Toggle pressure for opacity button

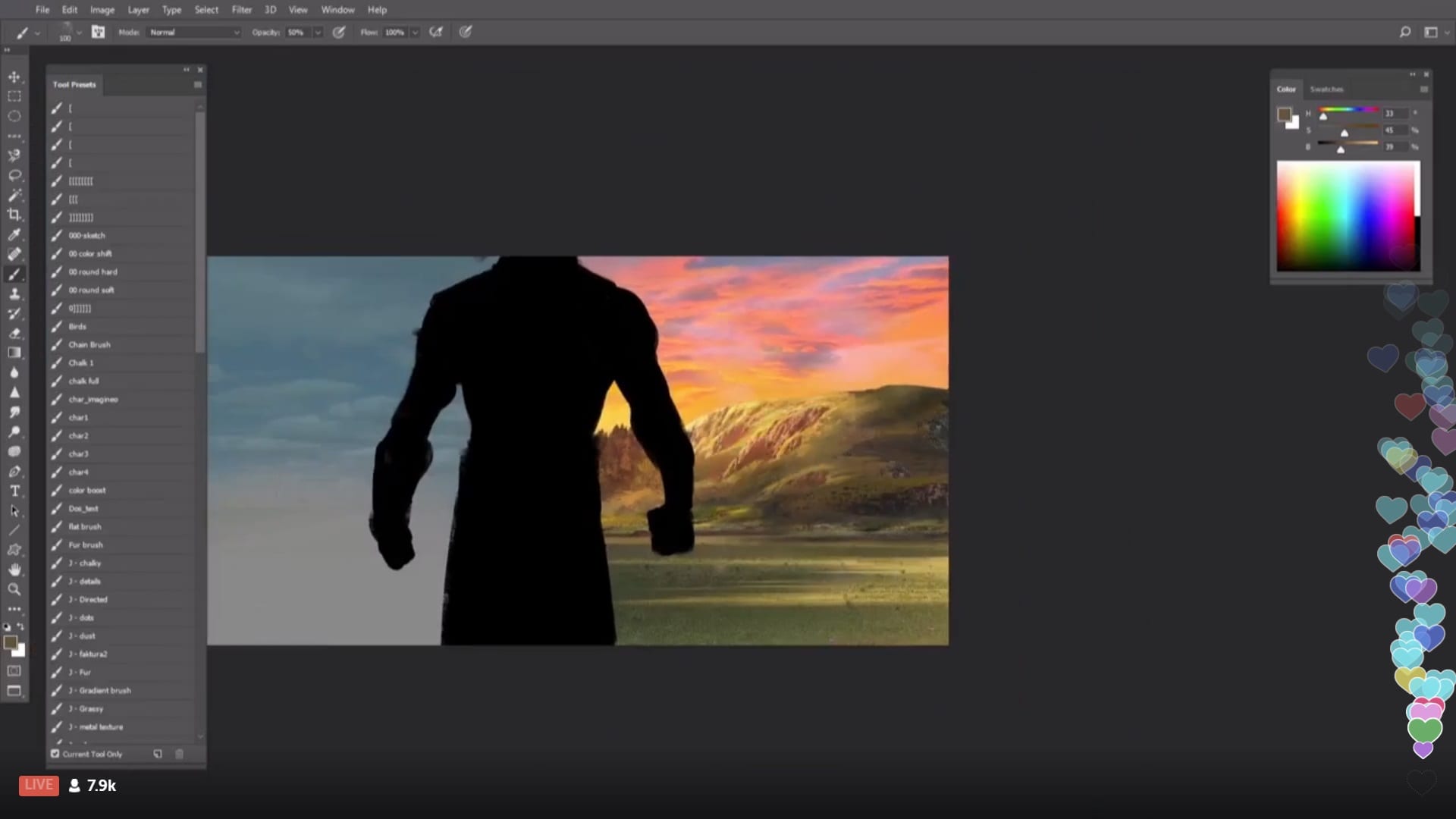tap(339, 32)
